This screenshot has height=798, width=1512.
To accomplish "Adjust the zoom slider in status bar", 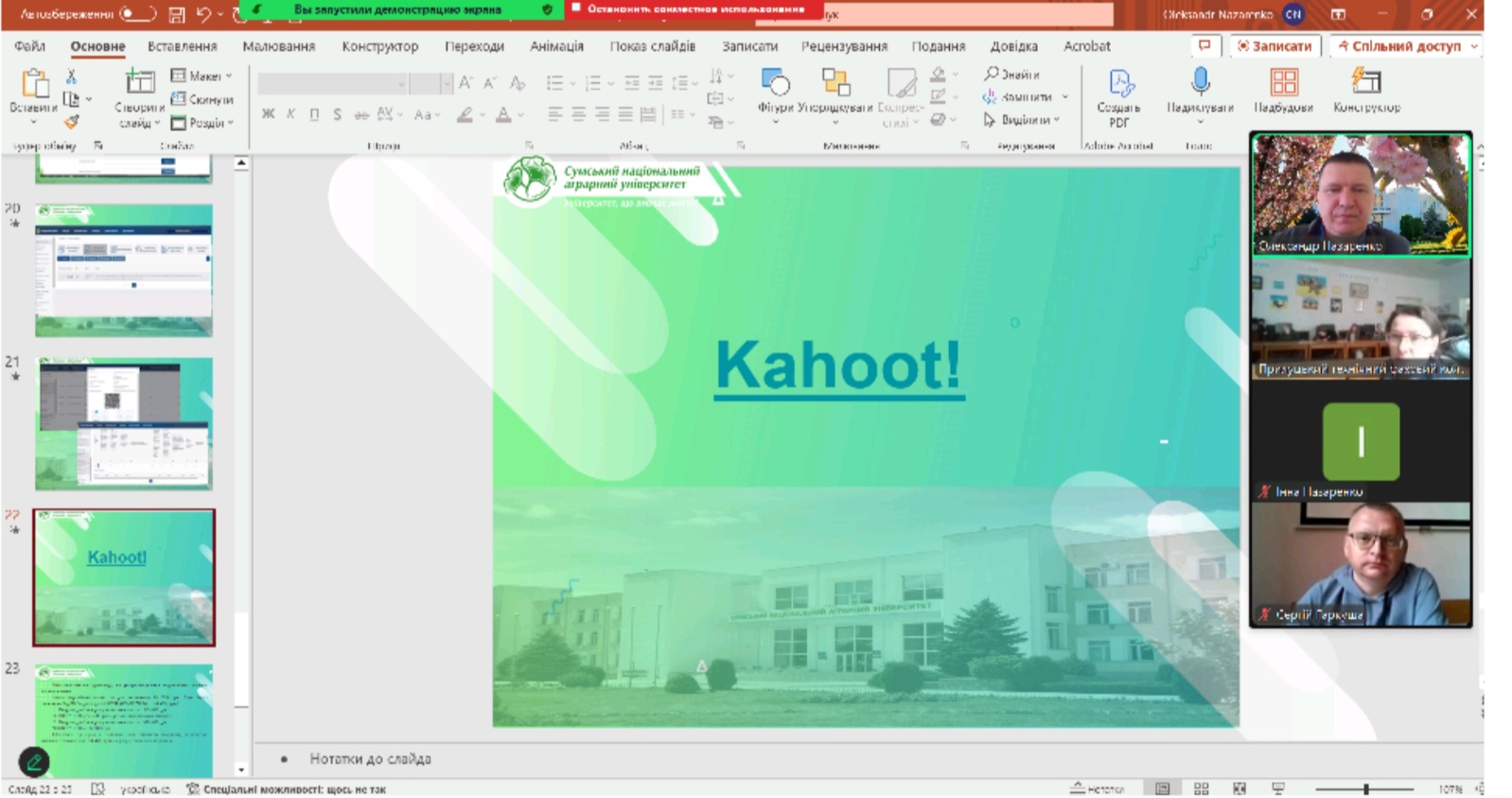I will click(x=1365, y=789).
